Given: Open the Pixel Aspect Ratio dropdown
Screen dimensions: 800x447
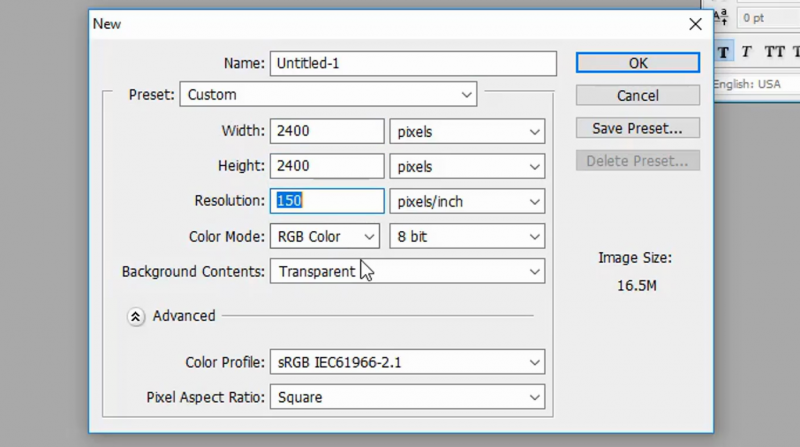Looking at the screenshot, I should (406, 397).
